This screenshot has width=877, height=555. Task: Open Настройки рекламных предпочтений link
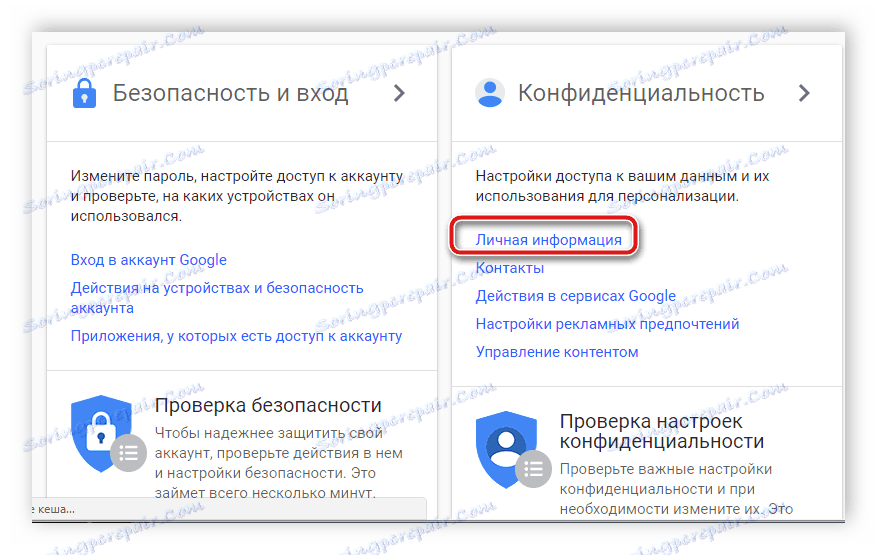click(607, 324)
